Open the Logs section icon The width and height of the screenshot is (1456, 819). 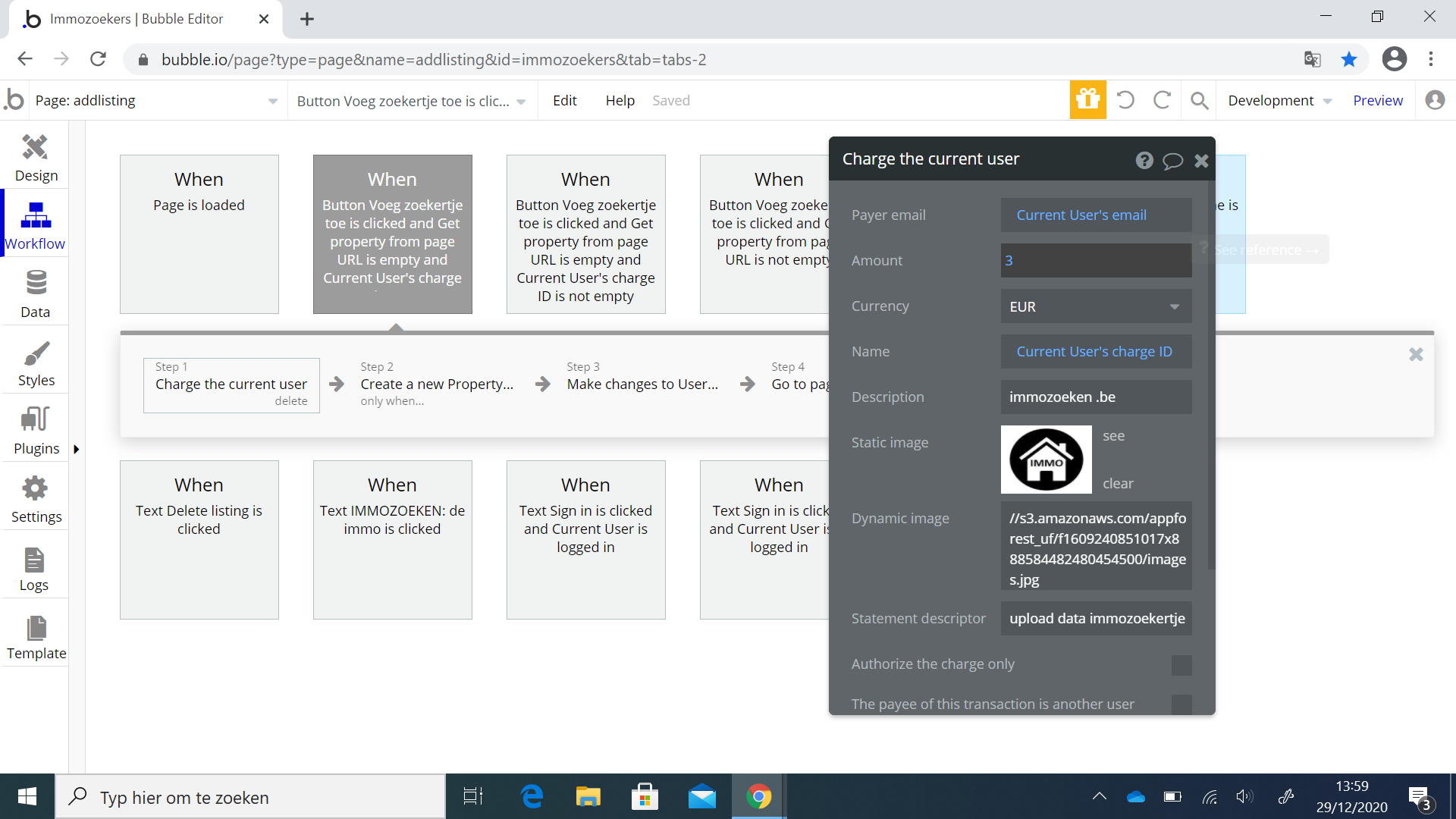pyautogui.click(x=34, y=561)
